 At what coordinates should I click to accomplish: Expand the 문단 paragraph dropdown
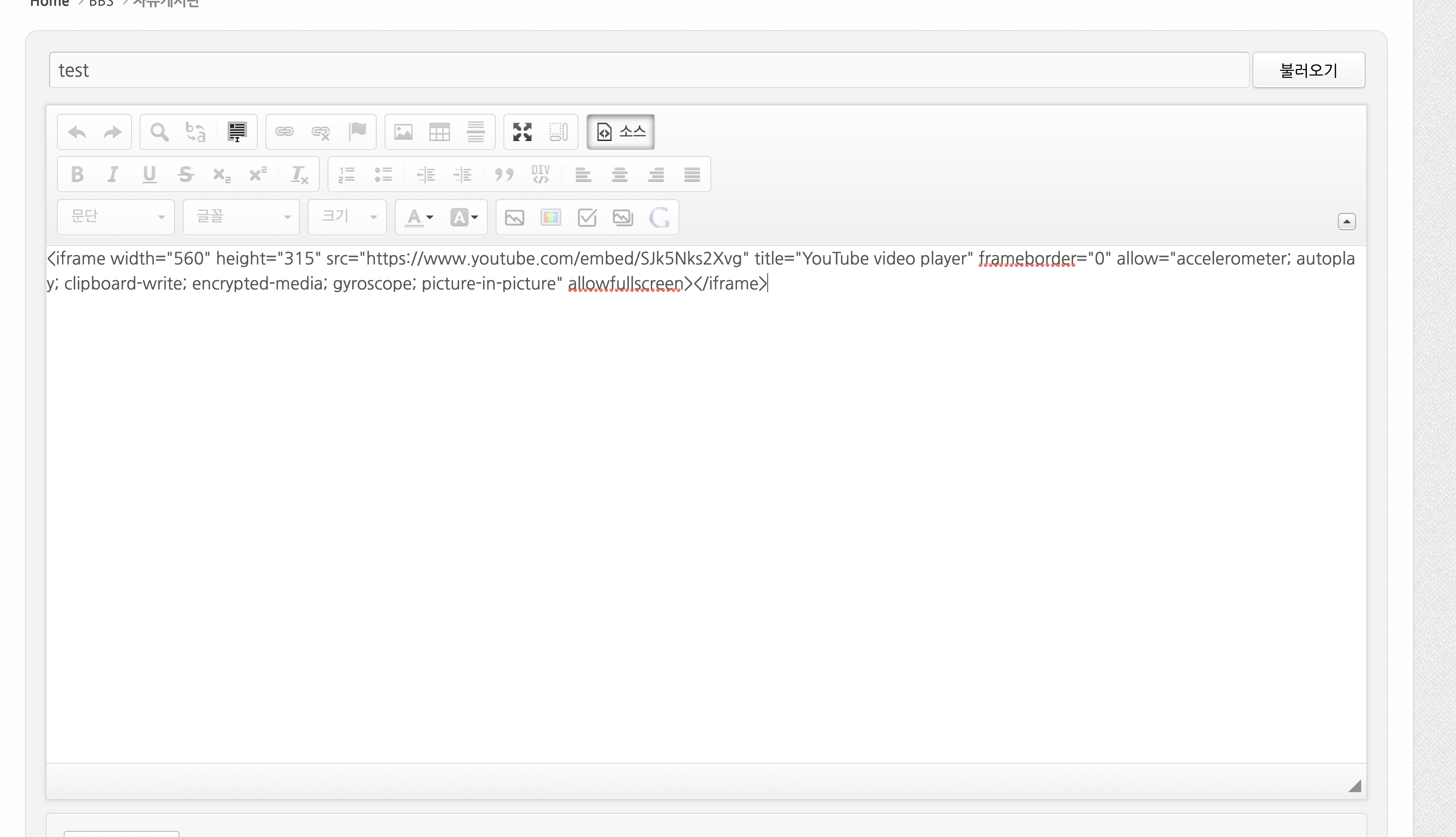115,217
